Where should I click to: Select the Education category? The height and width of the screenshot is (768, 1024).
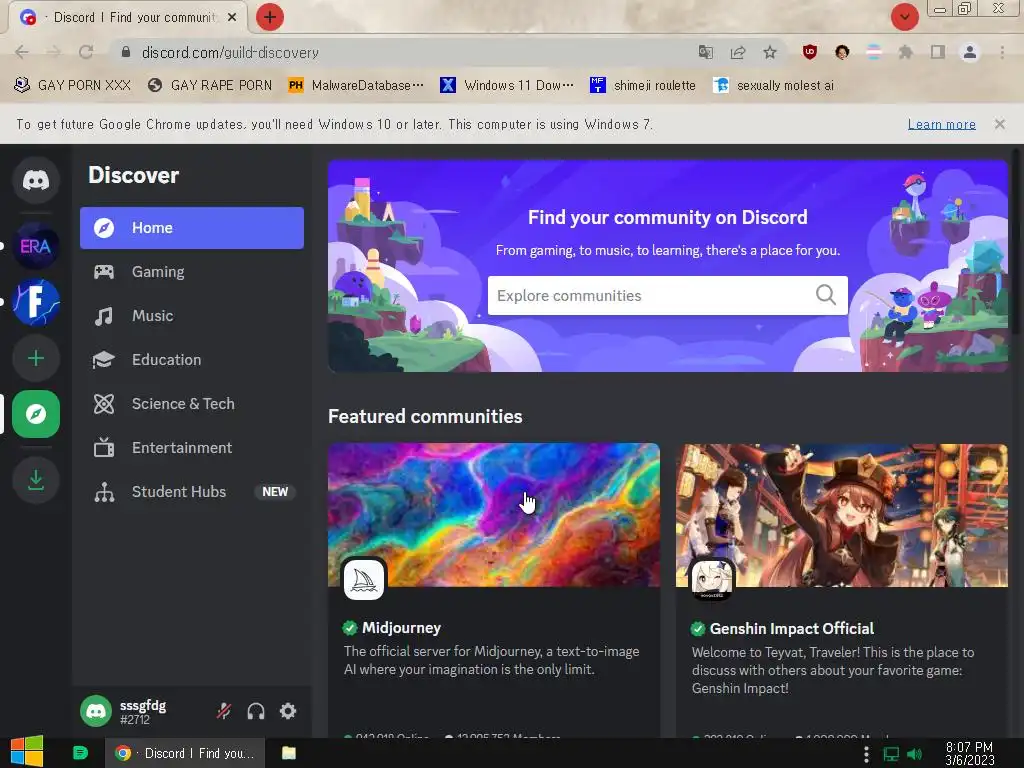[192, 360]
